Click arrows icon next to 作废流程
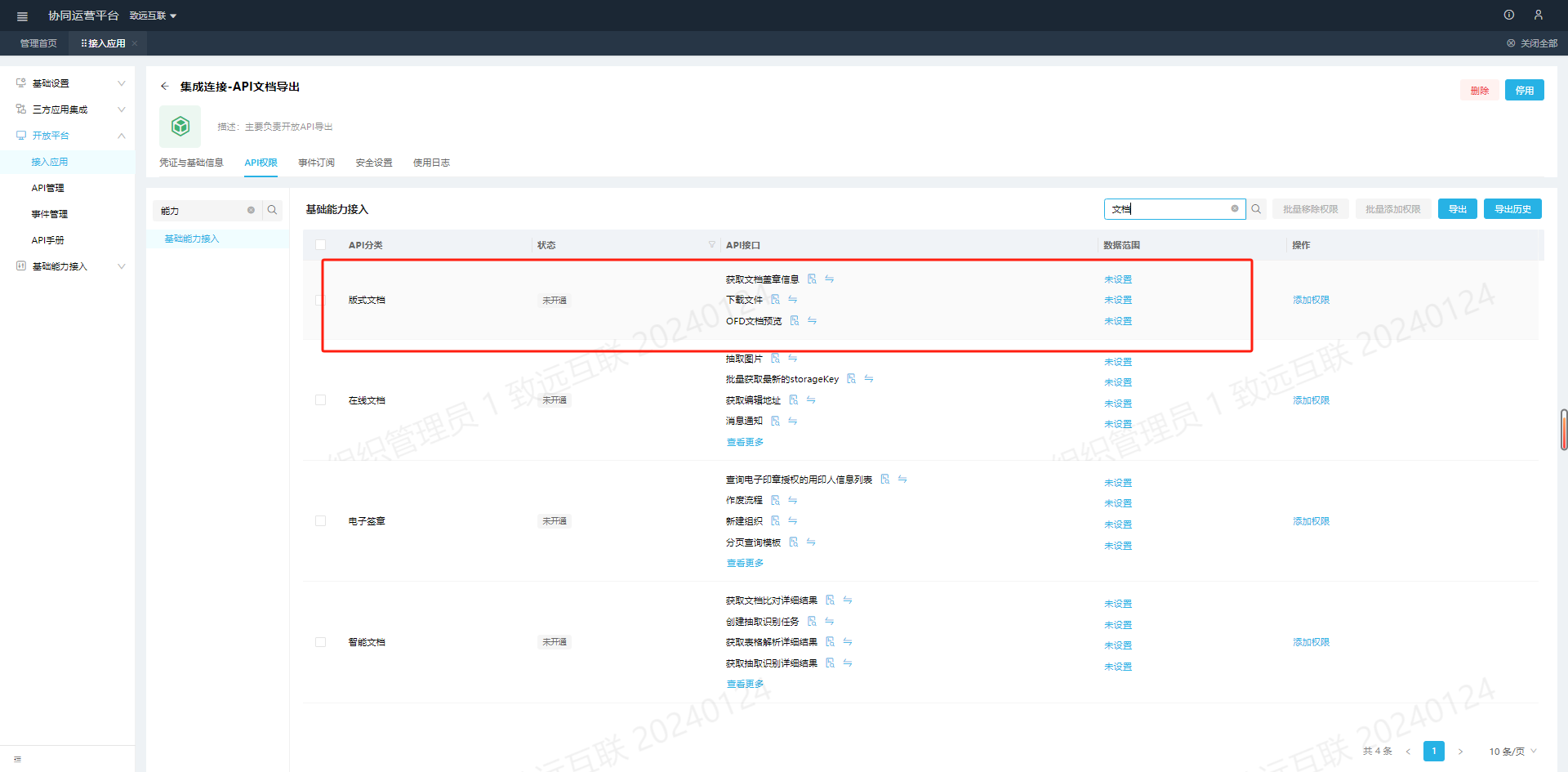The height and width of the screenshot is (772, 1568). pyautogui.click(x=793, y=500)
